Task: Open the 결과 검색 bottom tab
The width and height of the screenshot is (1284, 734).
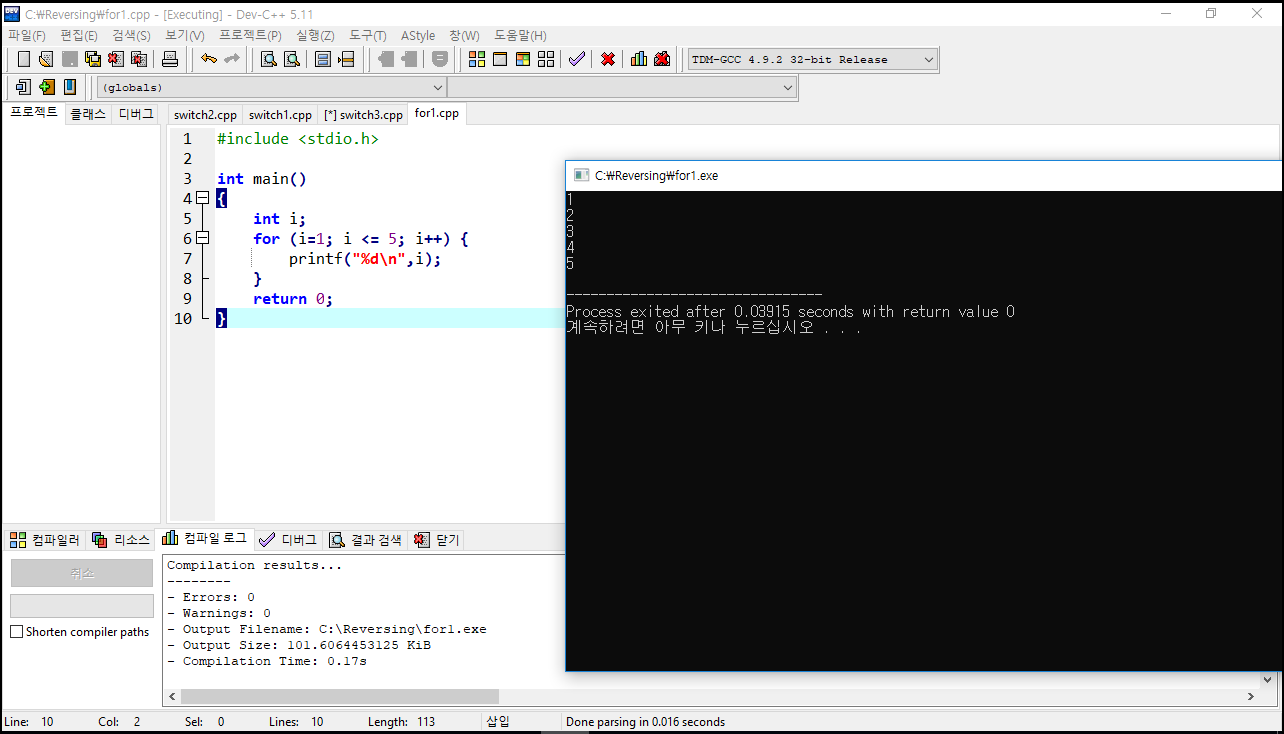Action: (x=366, y=540)
